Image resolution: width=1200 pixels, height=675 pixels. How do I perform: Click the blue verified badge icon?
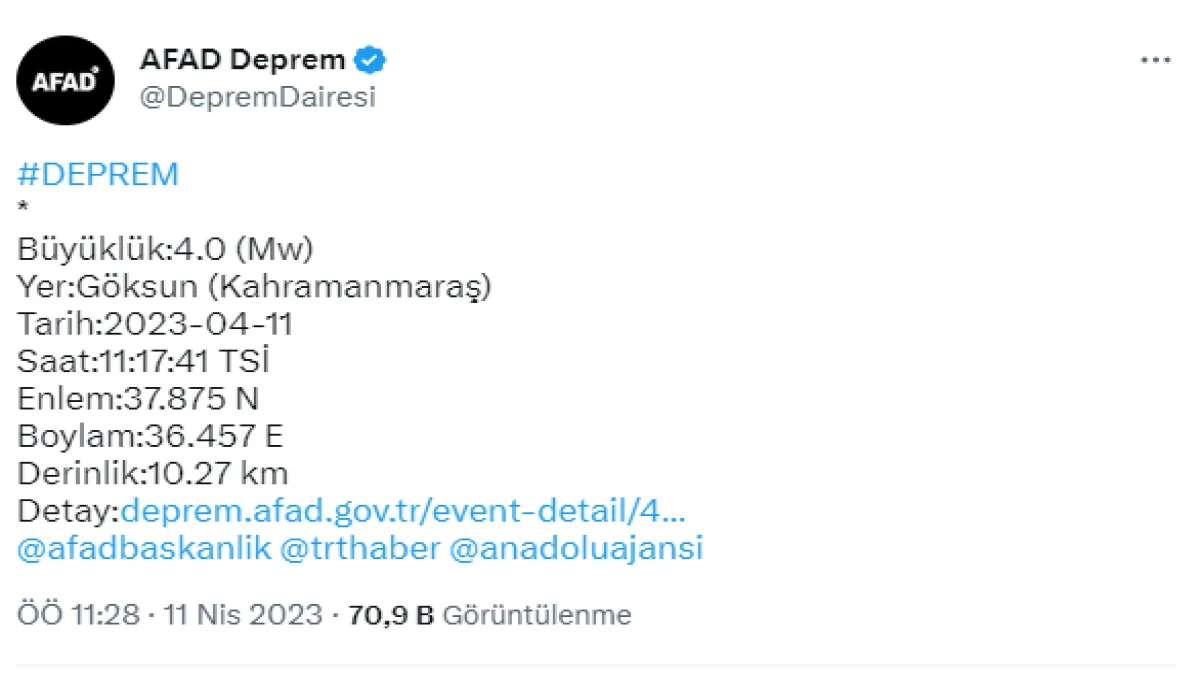tap(372, 60)
